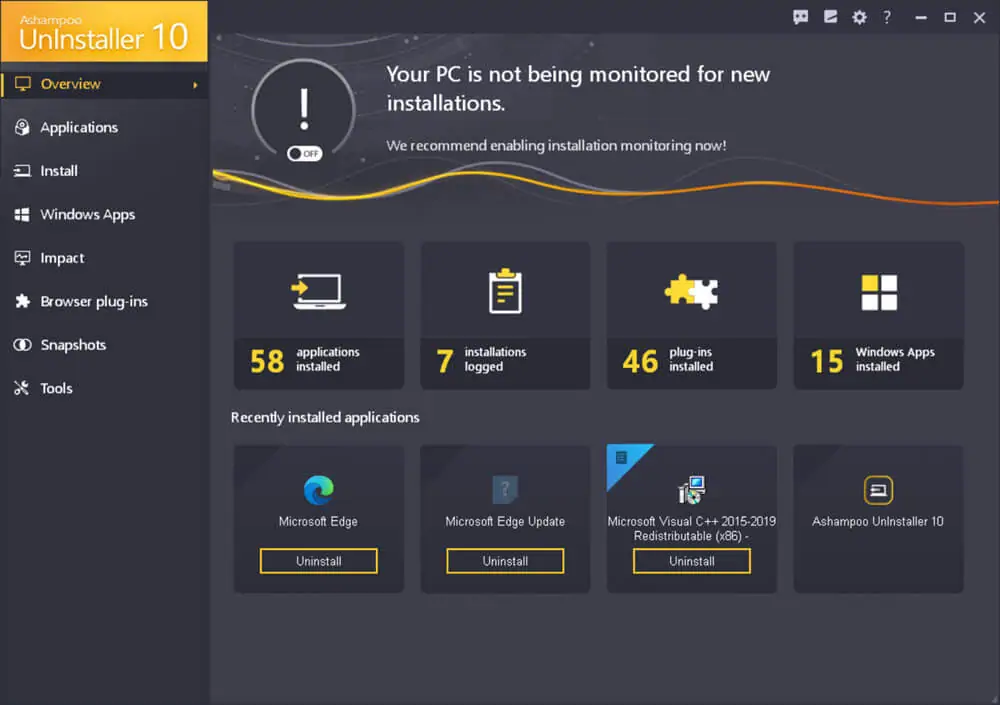Click the laptop install icon on applications card
The height and width of the screenshot is (705, 1000).
click(318, 292)
